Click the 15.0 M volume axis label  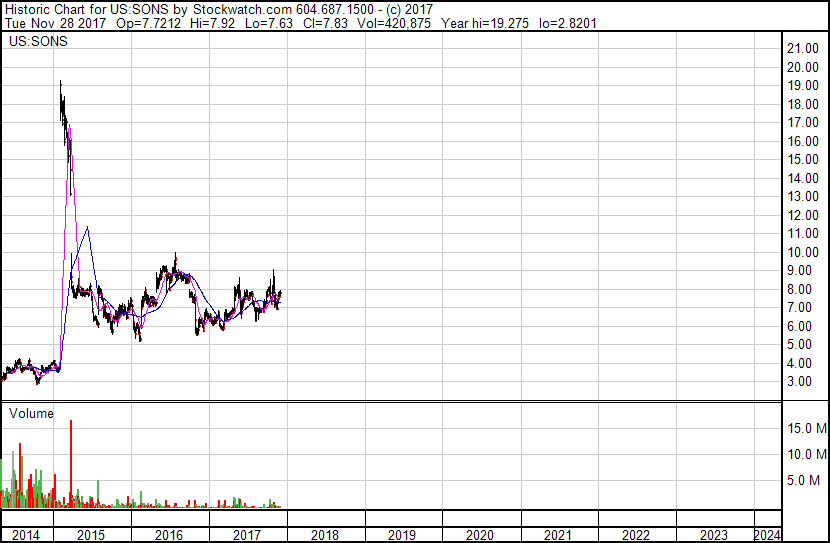tap(807, 428)
